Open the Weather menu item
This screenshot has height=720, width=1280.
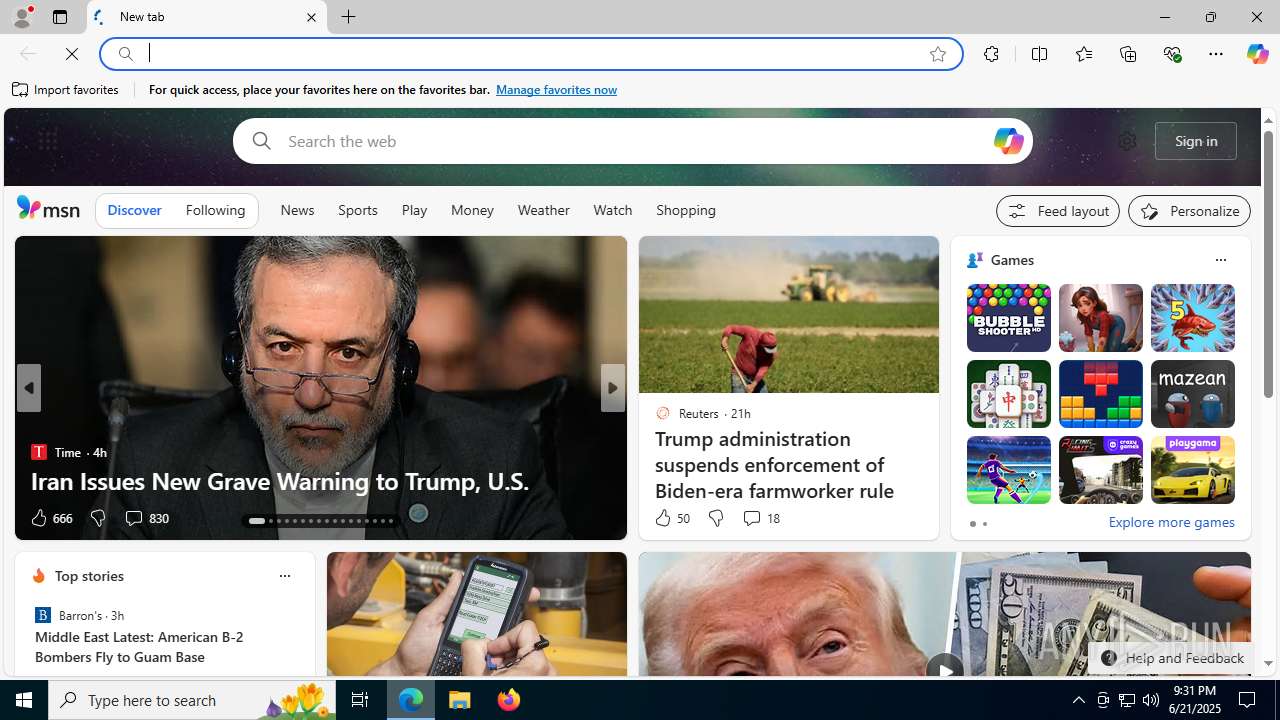543,210
